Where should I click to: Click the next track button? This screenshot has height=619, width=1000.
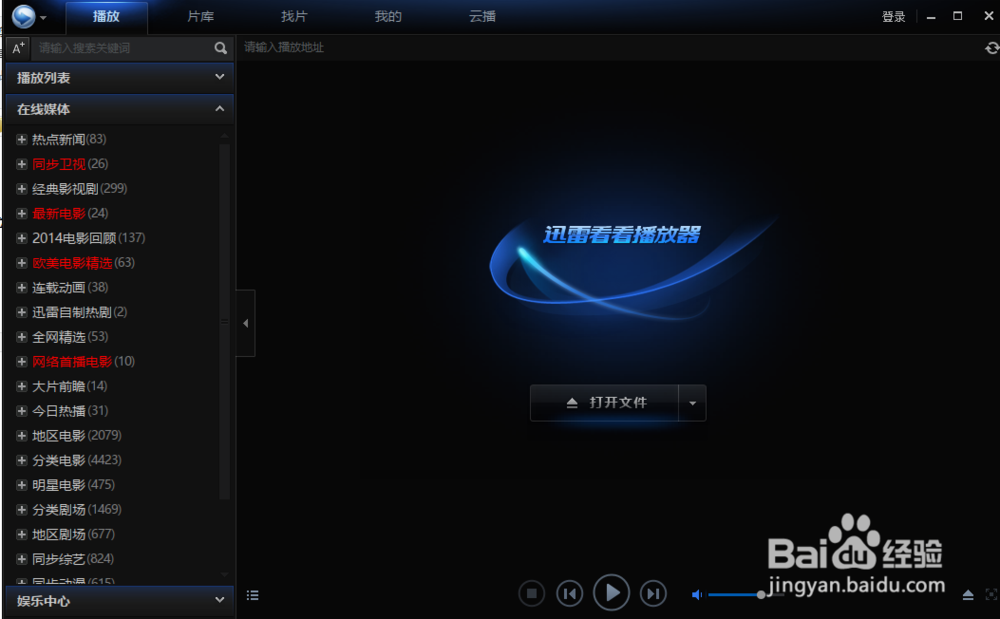[x=653, y=594]
